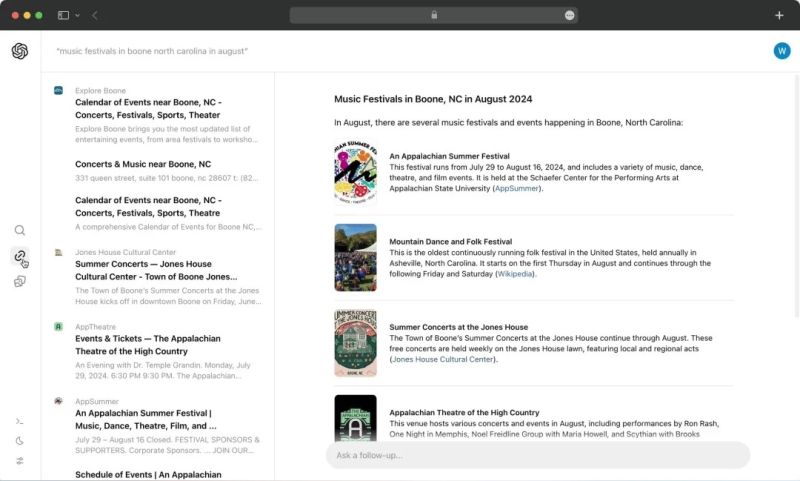
Task: Click the Ask a follow-up field
Action: [538, 455]
